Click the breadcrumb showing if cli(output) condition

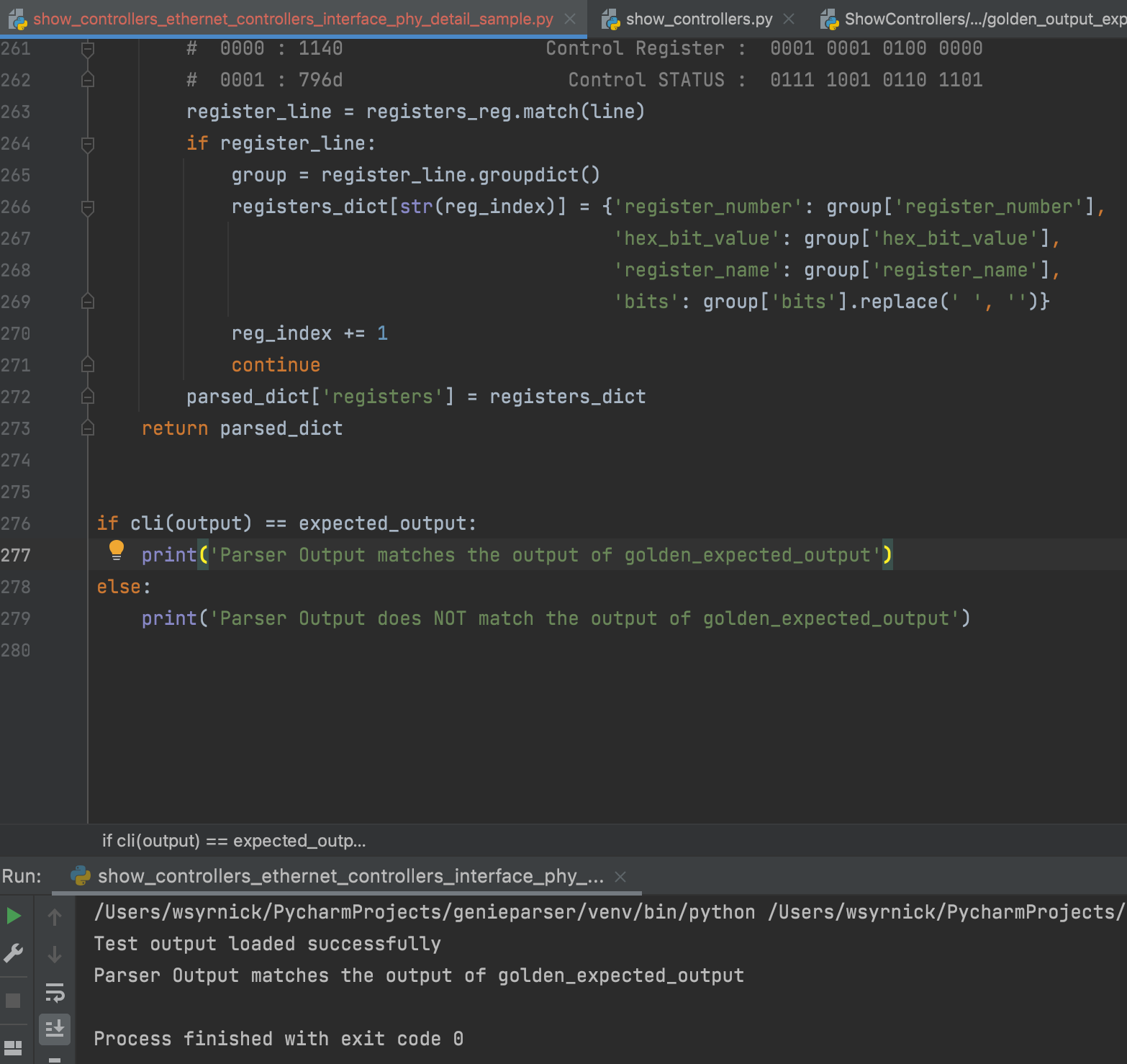point(234,840)
